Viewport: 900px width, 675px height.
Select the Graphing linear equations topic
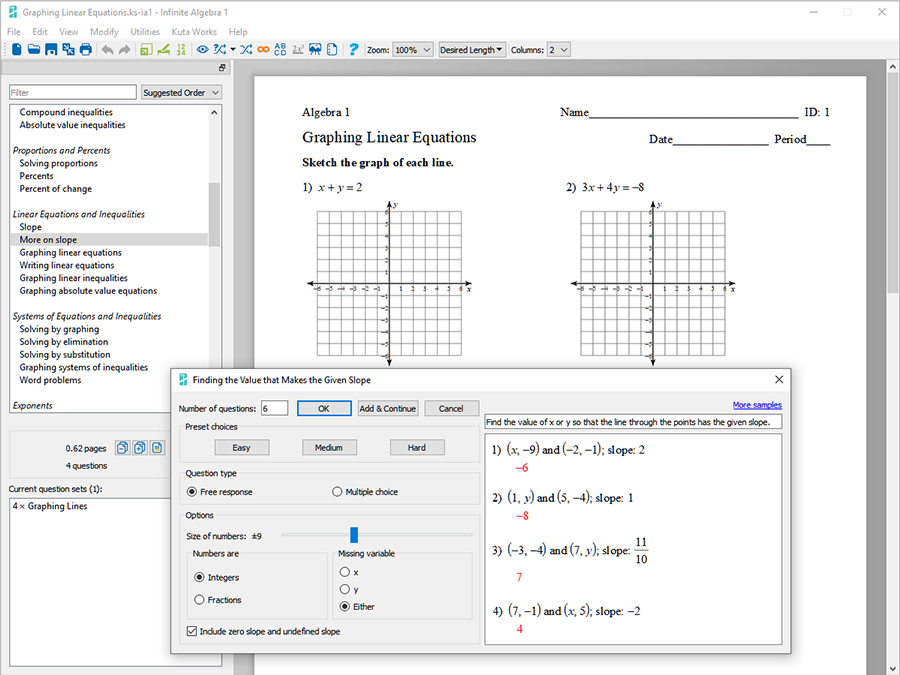tap(71, 253)
